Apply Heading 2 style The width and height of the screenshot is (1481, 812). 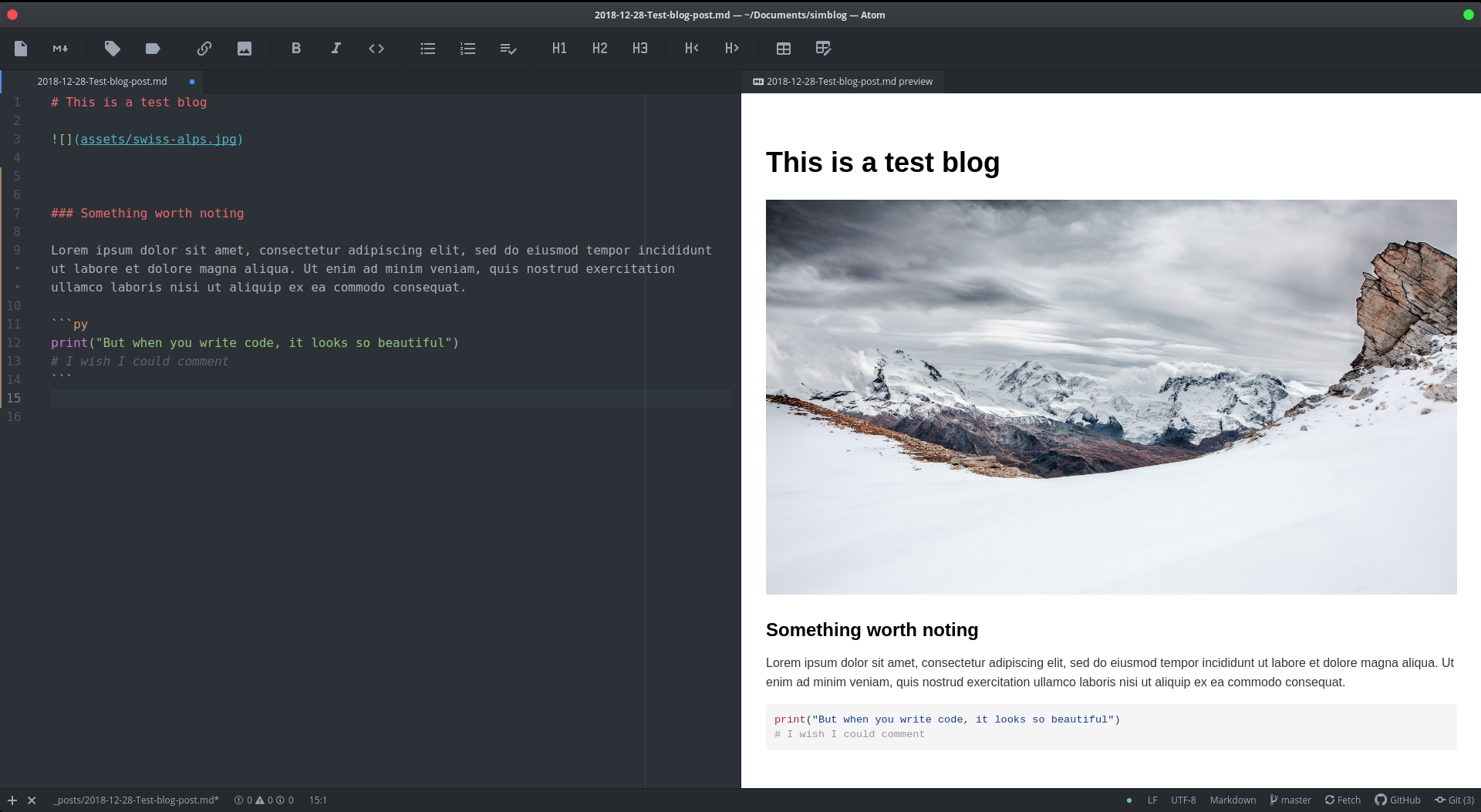point(600,49)
